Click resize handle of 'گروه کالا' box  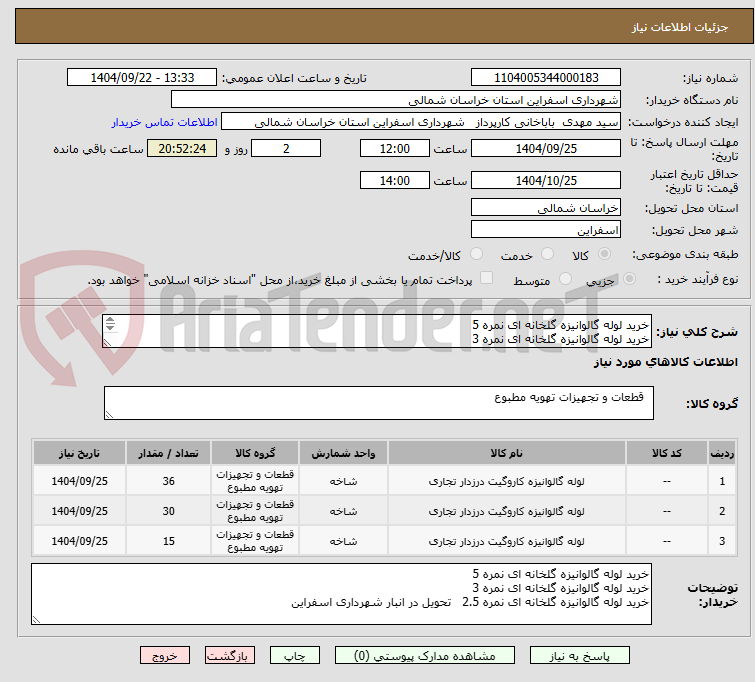click(x=109, y=414)
